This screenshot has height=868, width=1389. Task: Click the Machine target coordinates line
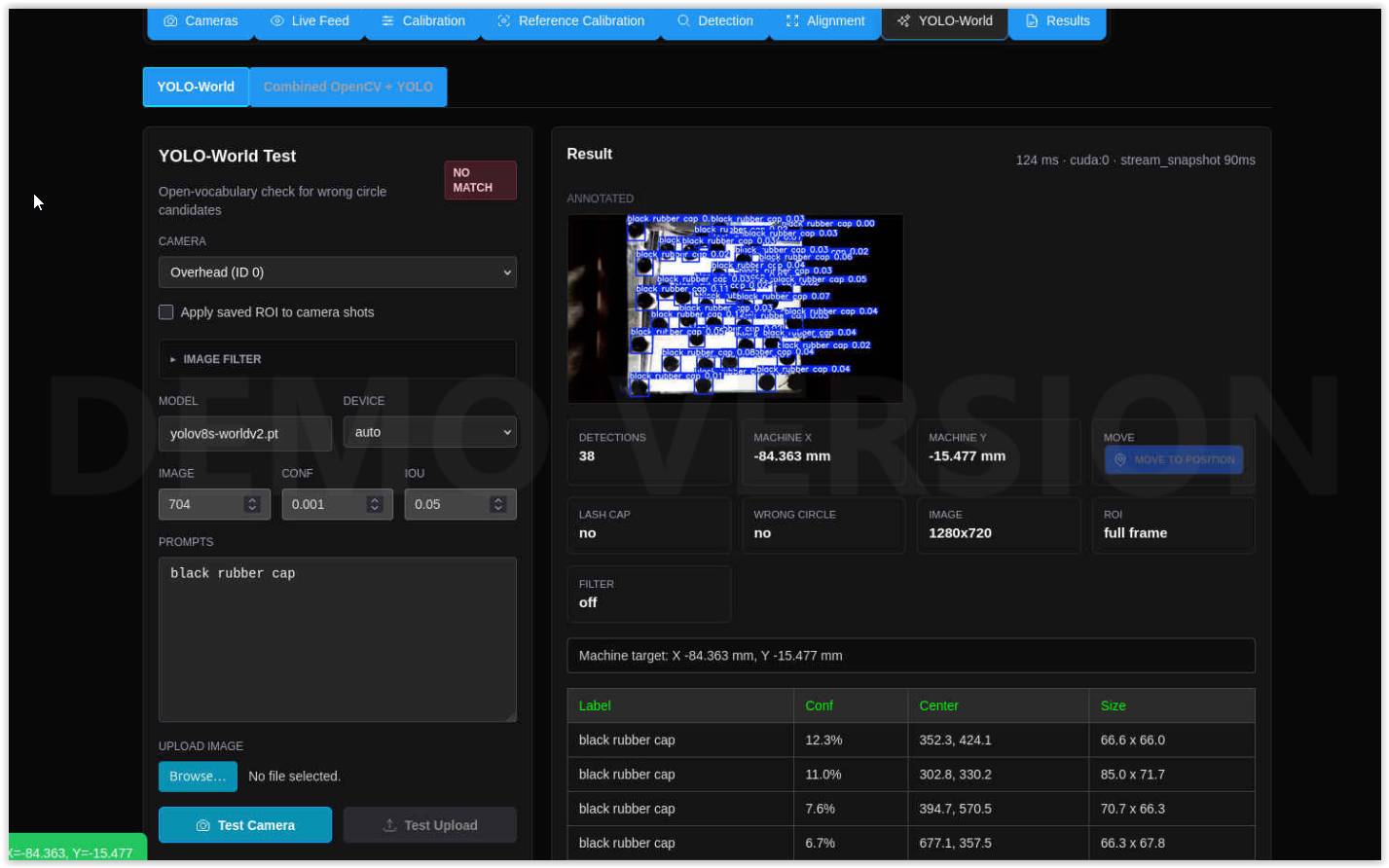pyautogui.click(x=911, y=656)
